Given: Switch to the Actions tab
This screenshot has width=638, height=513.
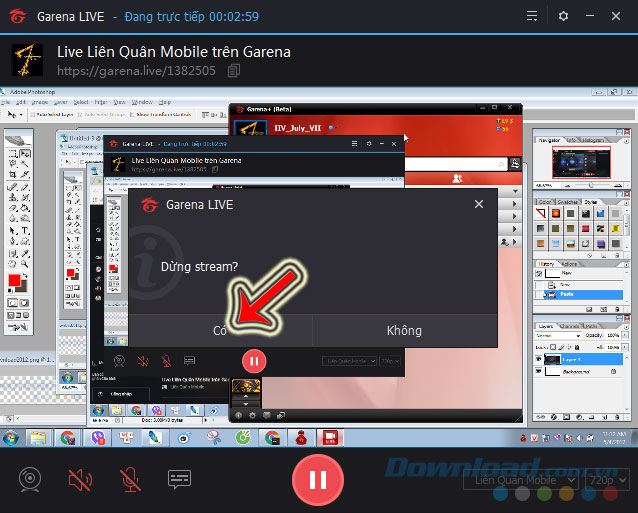Looking at the screenshot, I should (x=569, y=264).
